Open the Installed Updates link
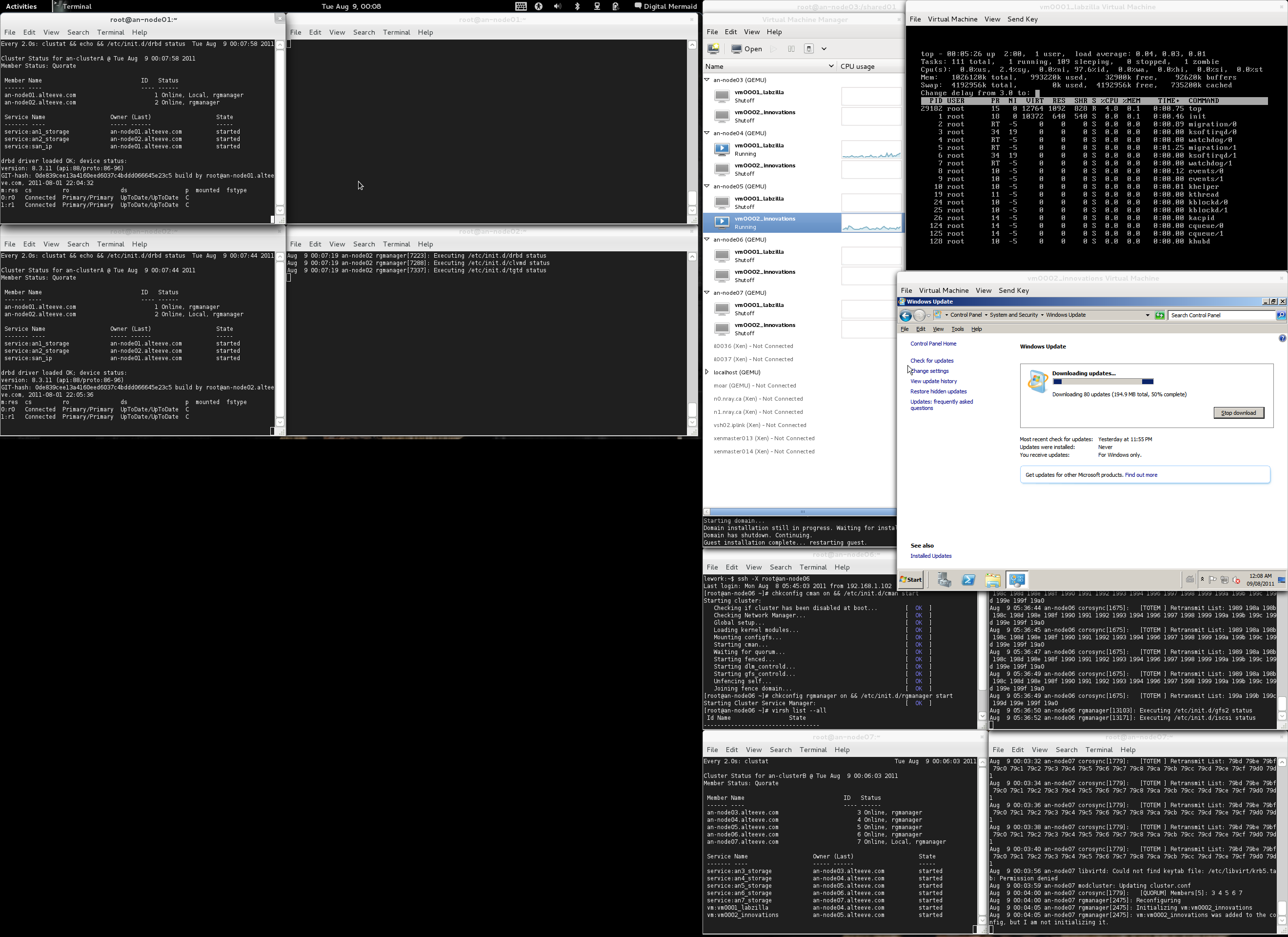Screen dimensions: 1288x937 coord(931,556)
